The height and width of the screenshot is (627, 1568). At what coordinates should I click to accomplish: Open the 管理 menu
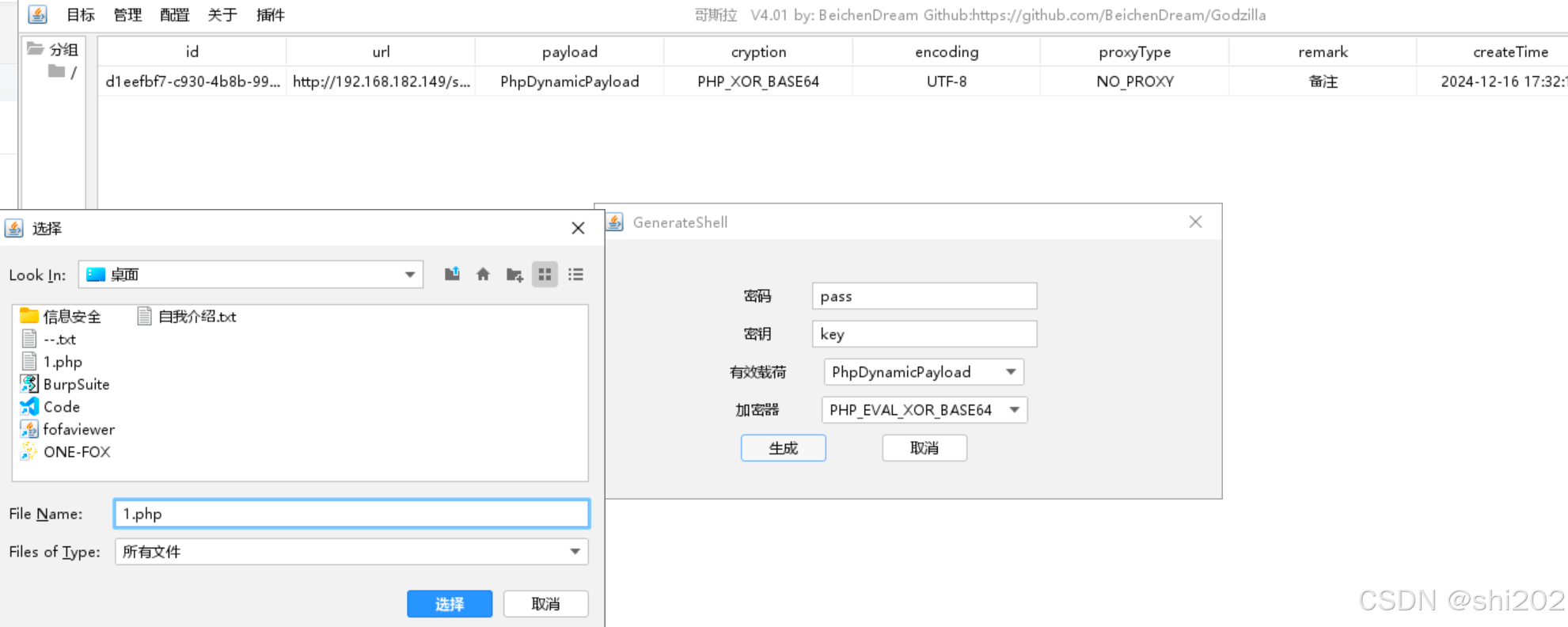click(x=127, y=15)
